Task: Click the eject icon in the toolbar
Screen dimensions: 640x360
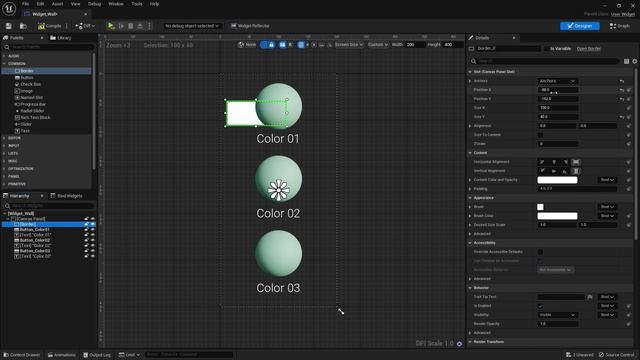Action: point(140,26)
